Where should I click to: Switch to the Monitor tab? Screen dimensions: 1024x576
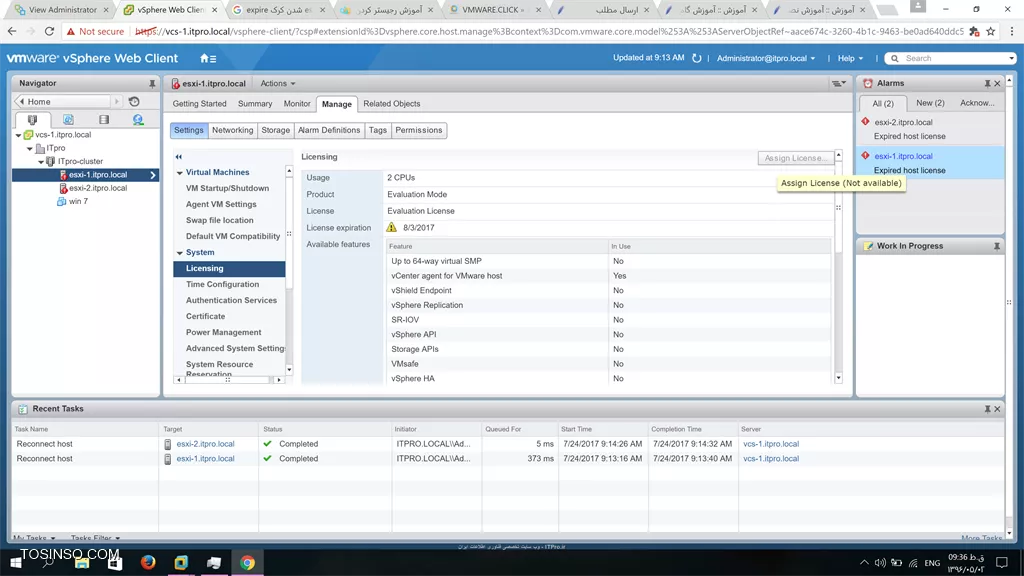(x=297, y=104)
